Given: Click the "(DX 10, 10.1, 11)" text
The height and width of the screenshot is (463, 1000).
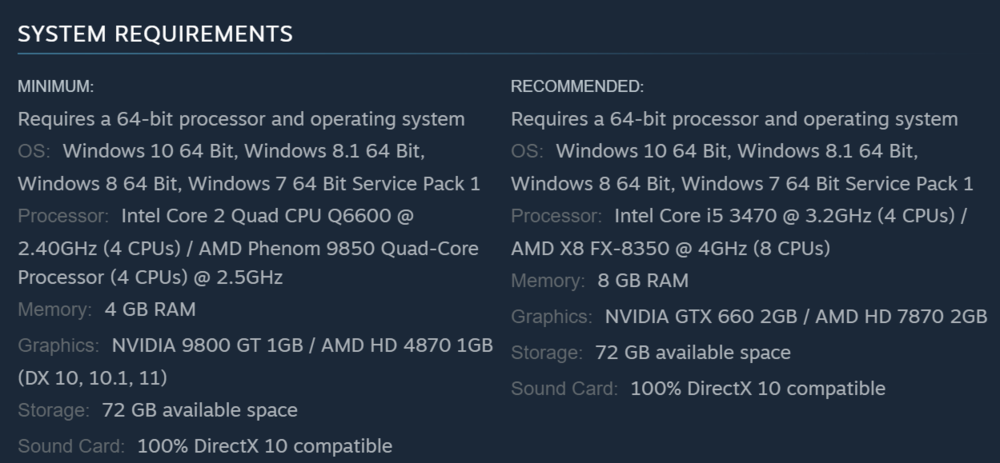Looking at the screenshot, I should pyautogui.click(x=92, y=378).
